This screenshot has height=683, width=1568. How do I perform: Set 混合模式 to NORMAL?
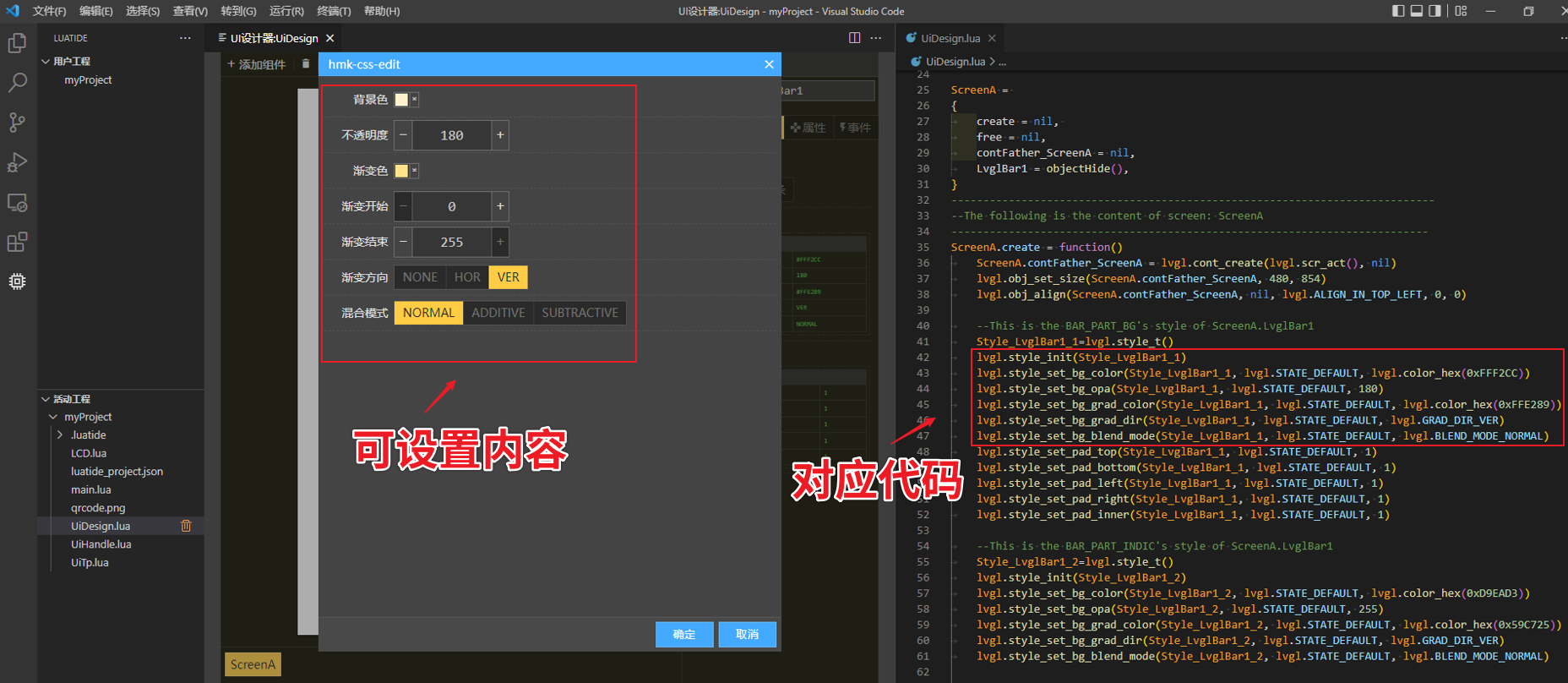click(428, 313)
